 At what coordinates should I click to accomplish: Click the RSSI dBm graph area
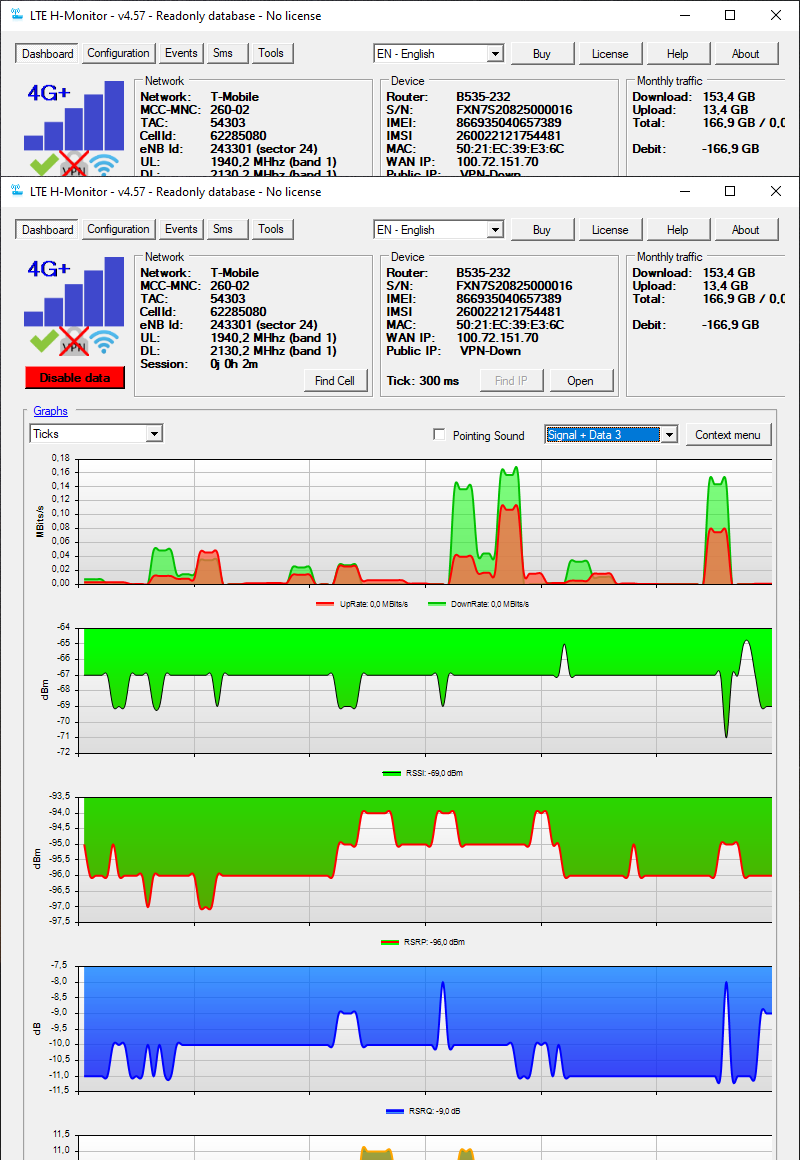[426, 690]
